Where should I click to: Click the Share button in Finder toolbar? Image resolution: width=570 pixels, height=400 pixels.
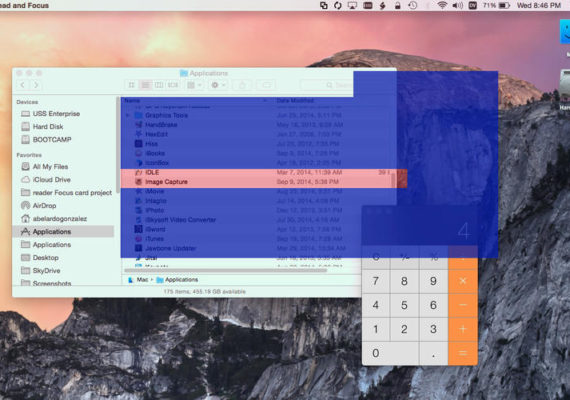(242, 85)
